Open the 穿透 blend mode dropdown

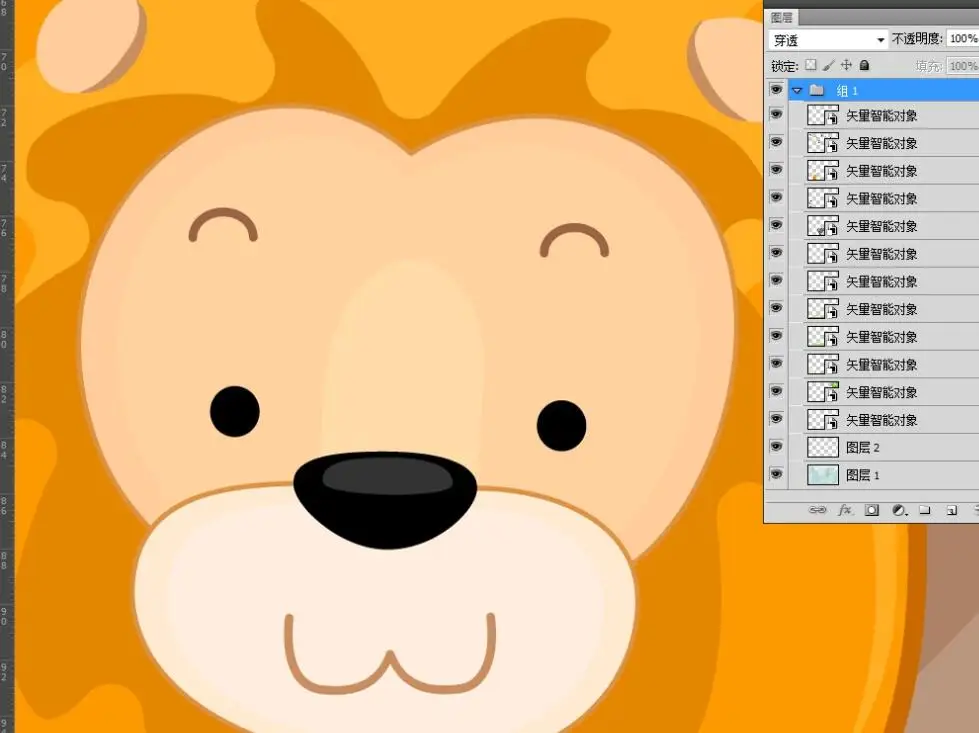click(x=828, y=40)
